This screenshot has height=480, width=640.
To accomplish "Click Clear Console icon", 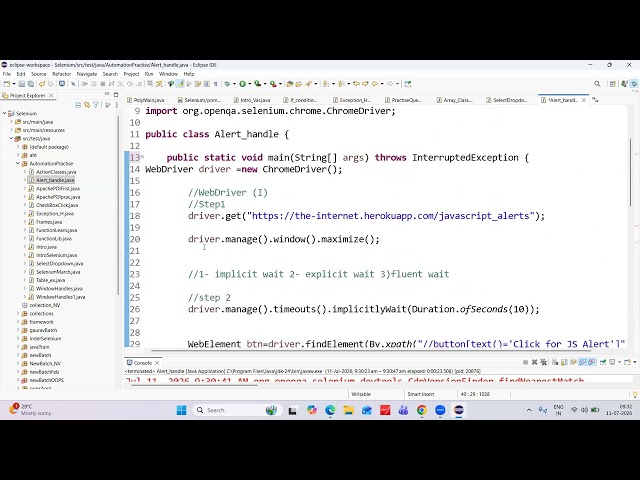I will point(555,362).
